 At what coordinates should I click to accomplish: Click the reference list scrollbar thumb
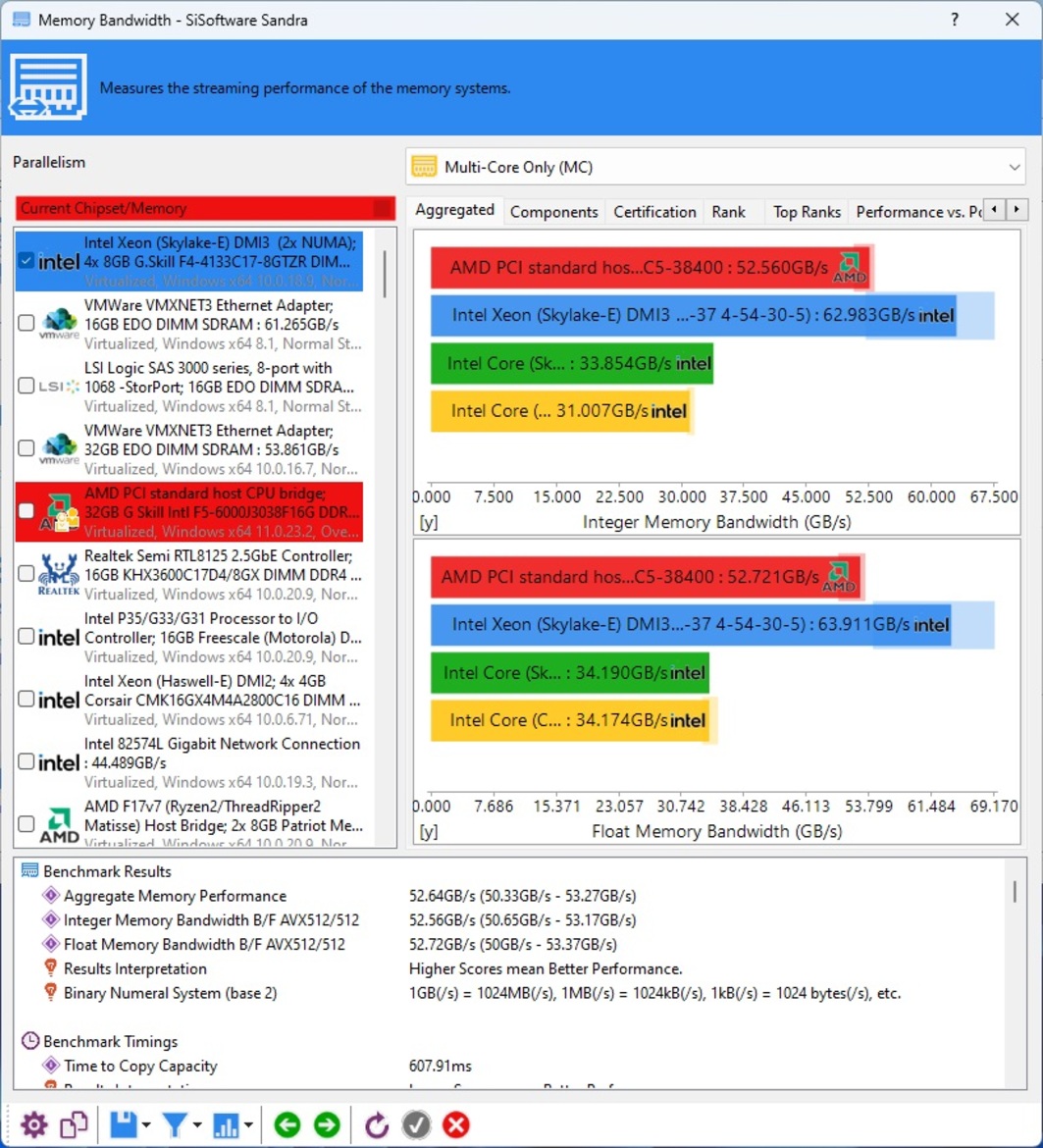pos(384,274)
